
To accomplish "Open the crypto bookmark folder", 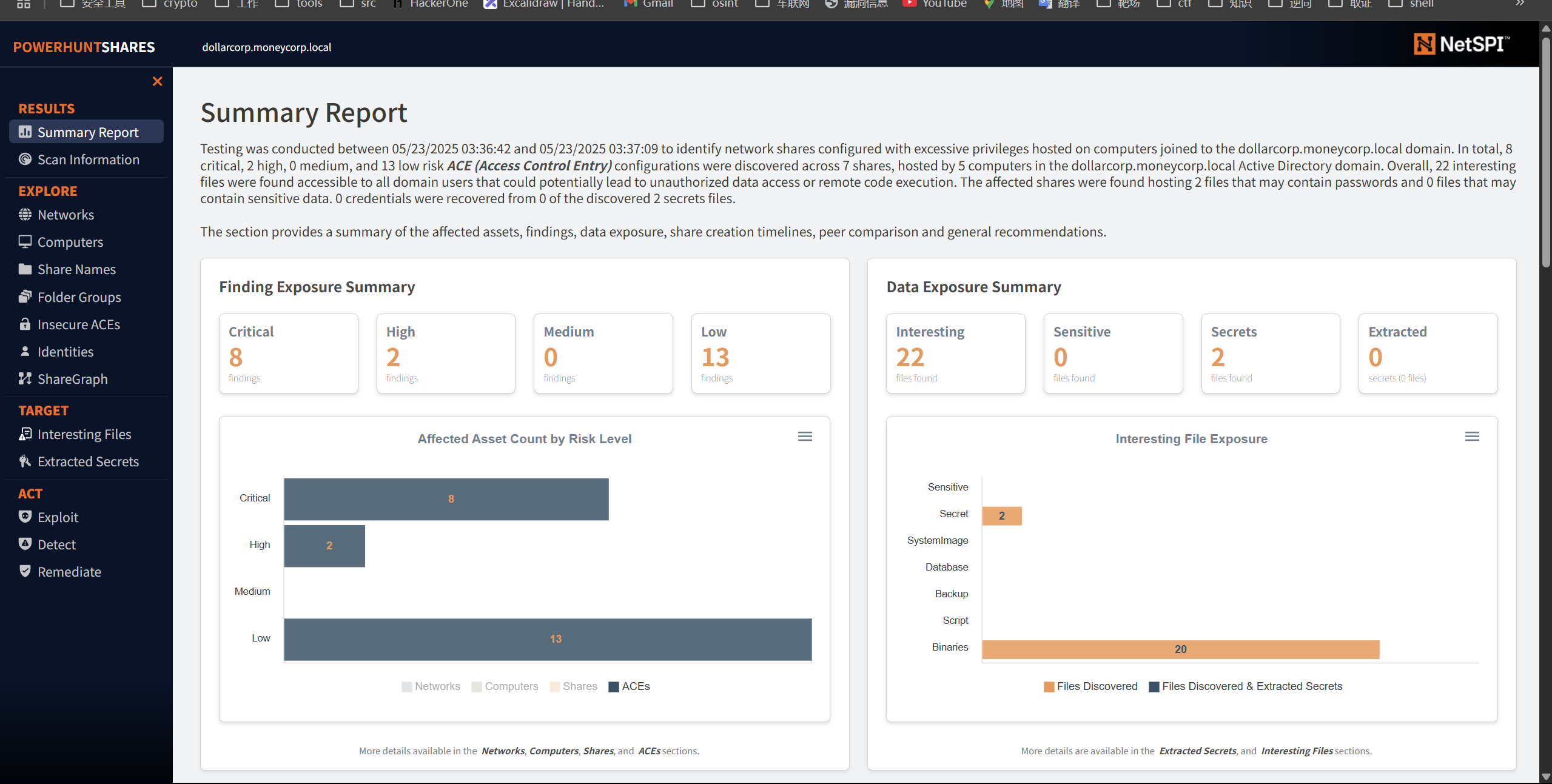I will pyautogui.click(x=170, y=4).
